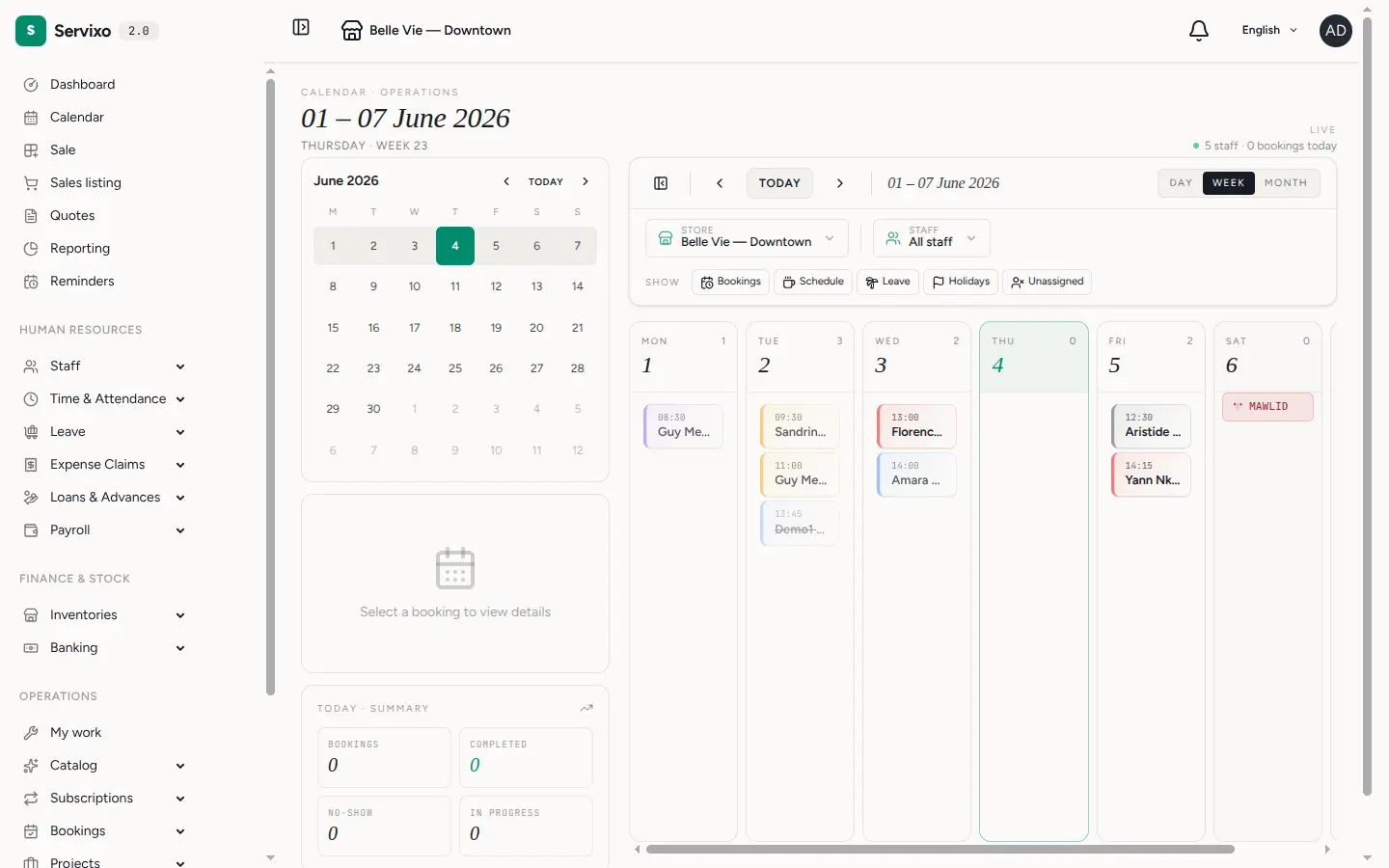
Task: Open notifications bell
Action: pyautogui.click(x=1199, y=31)
